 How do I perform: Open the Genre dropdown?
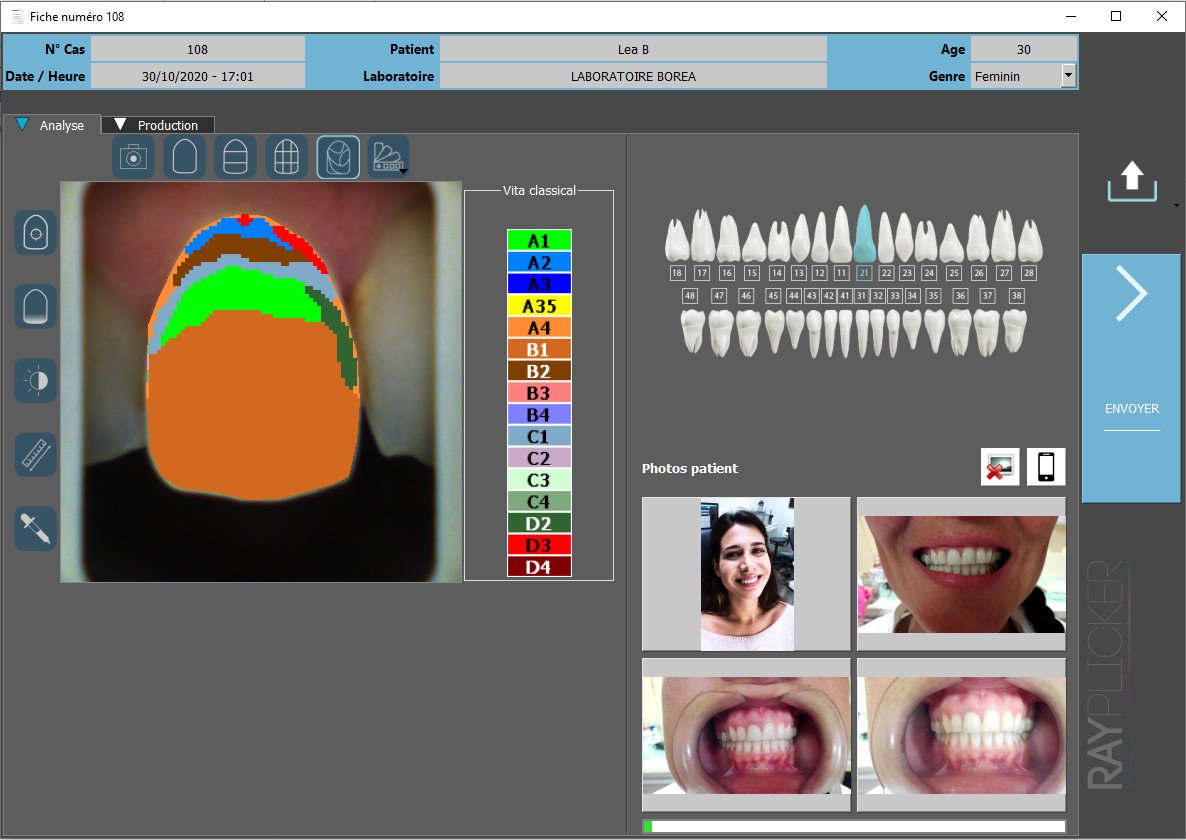click(x=1068, y=75)
